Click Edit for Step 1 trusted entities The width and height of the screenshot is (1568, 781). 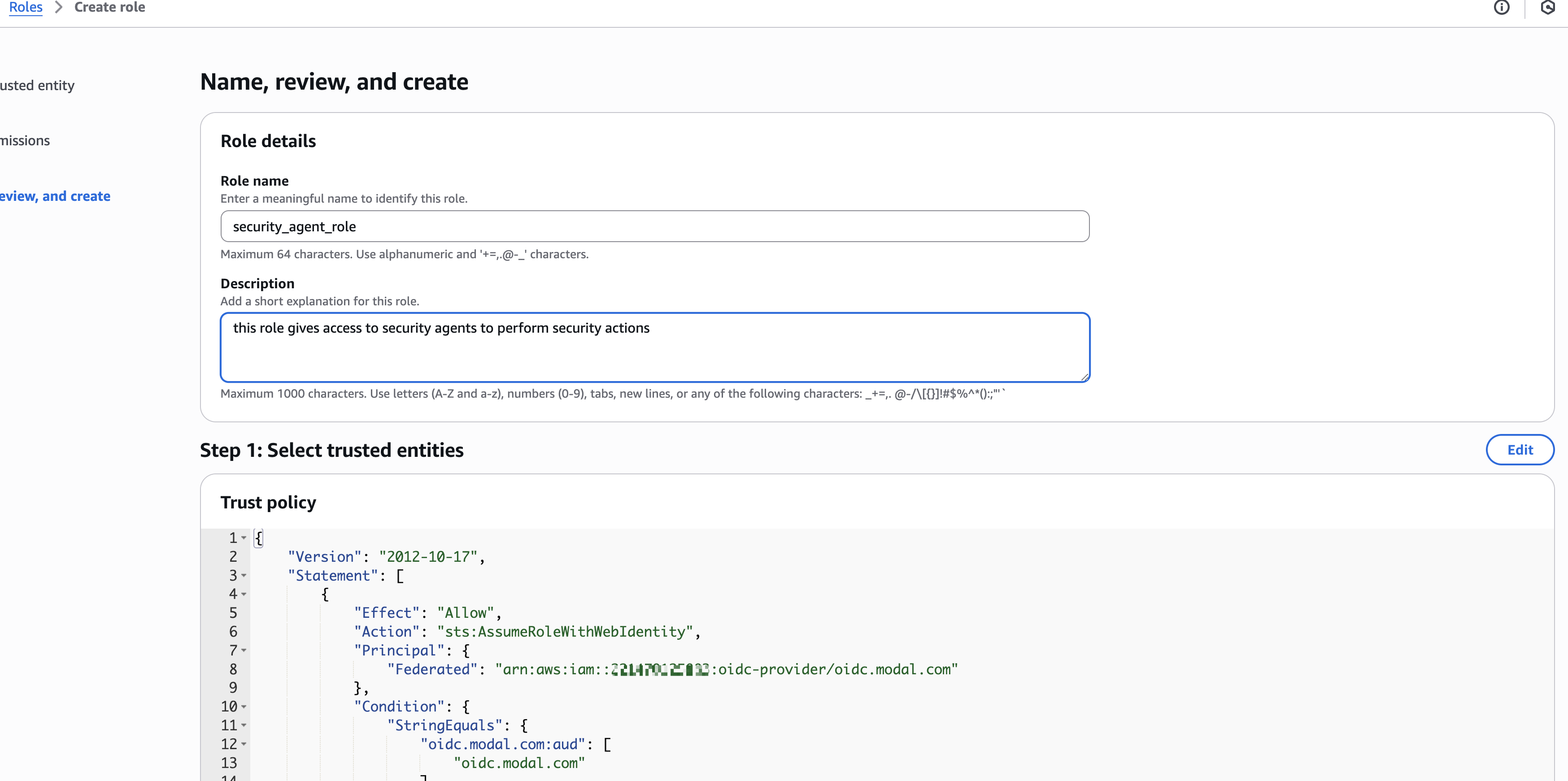[x=1519, y=450]
